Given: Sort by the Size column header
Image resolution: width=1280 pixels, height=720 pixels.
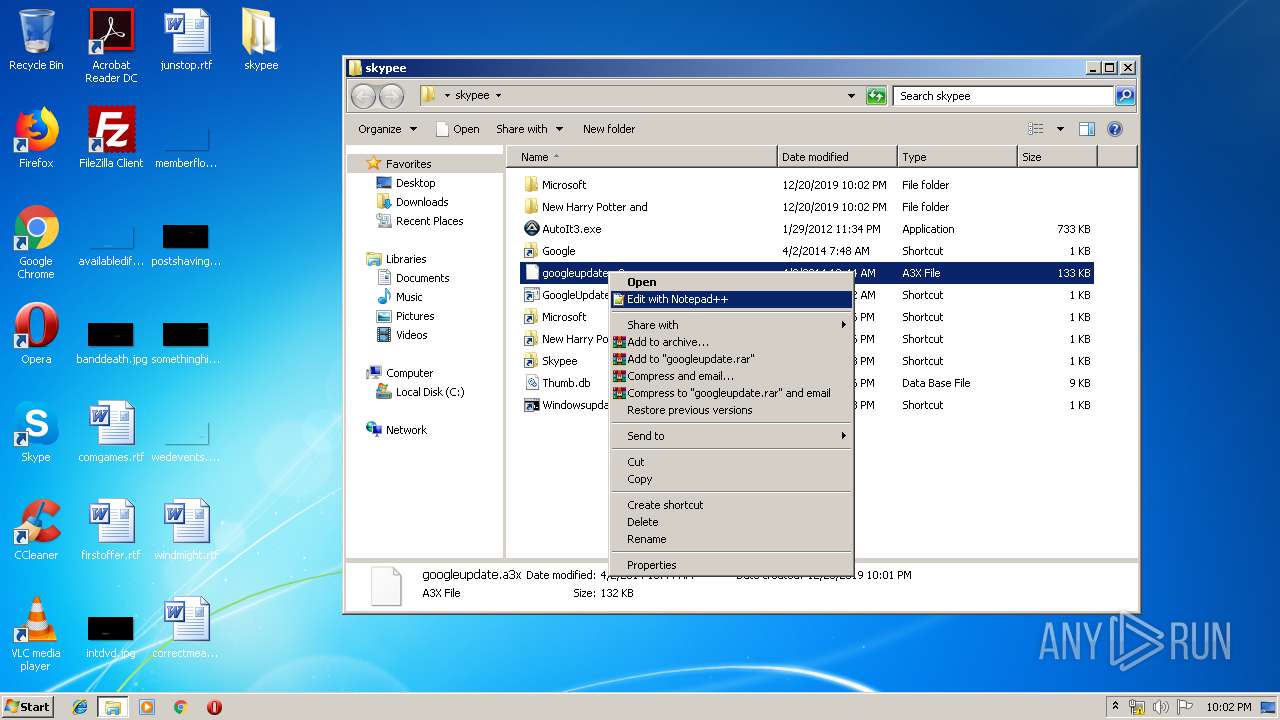Looking at the screenshot, I should pyautogui.click(x=1057, y=157).
